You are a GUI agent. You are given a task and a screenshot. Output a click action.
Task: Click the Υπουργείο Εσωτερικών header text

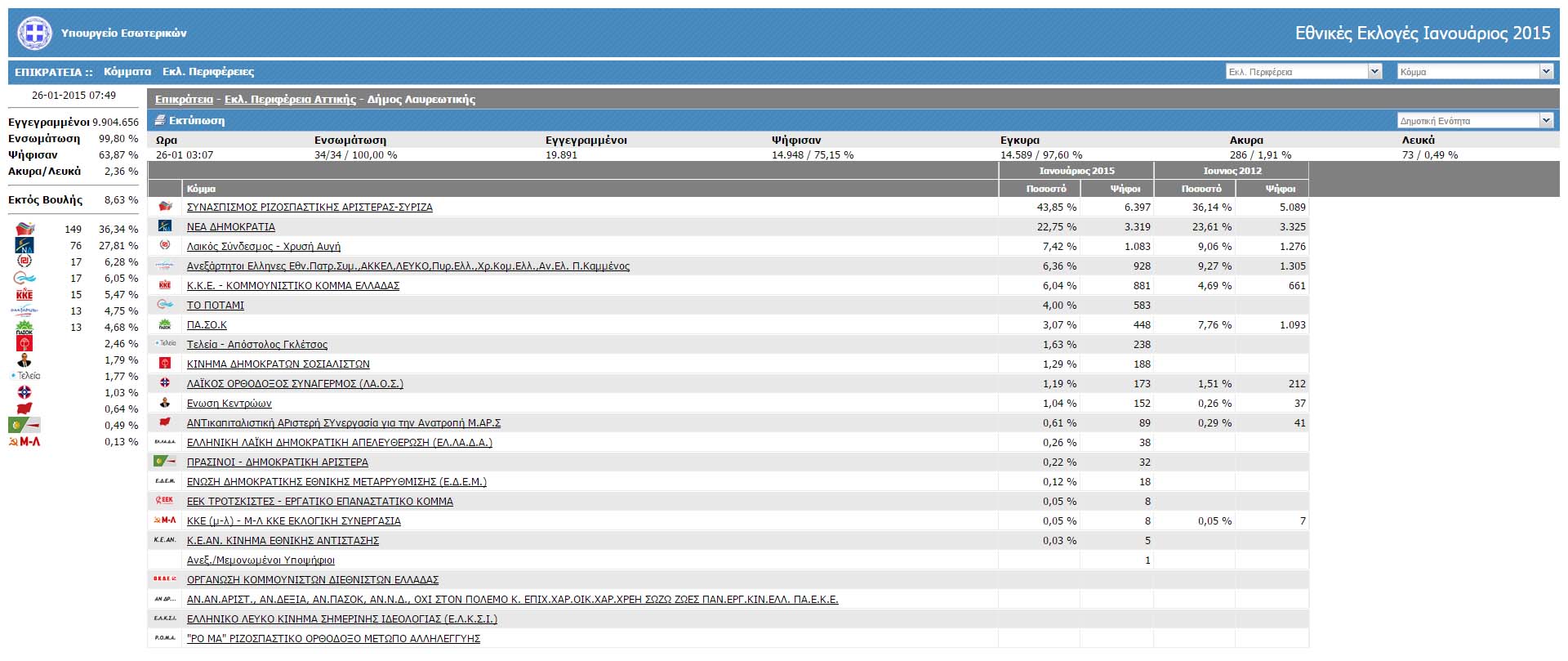(124, 33)
